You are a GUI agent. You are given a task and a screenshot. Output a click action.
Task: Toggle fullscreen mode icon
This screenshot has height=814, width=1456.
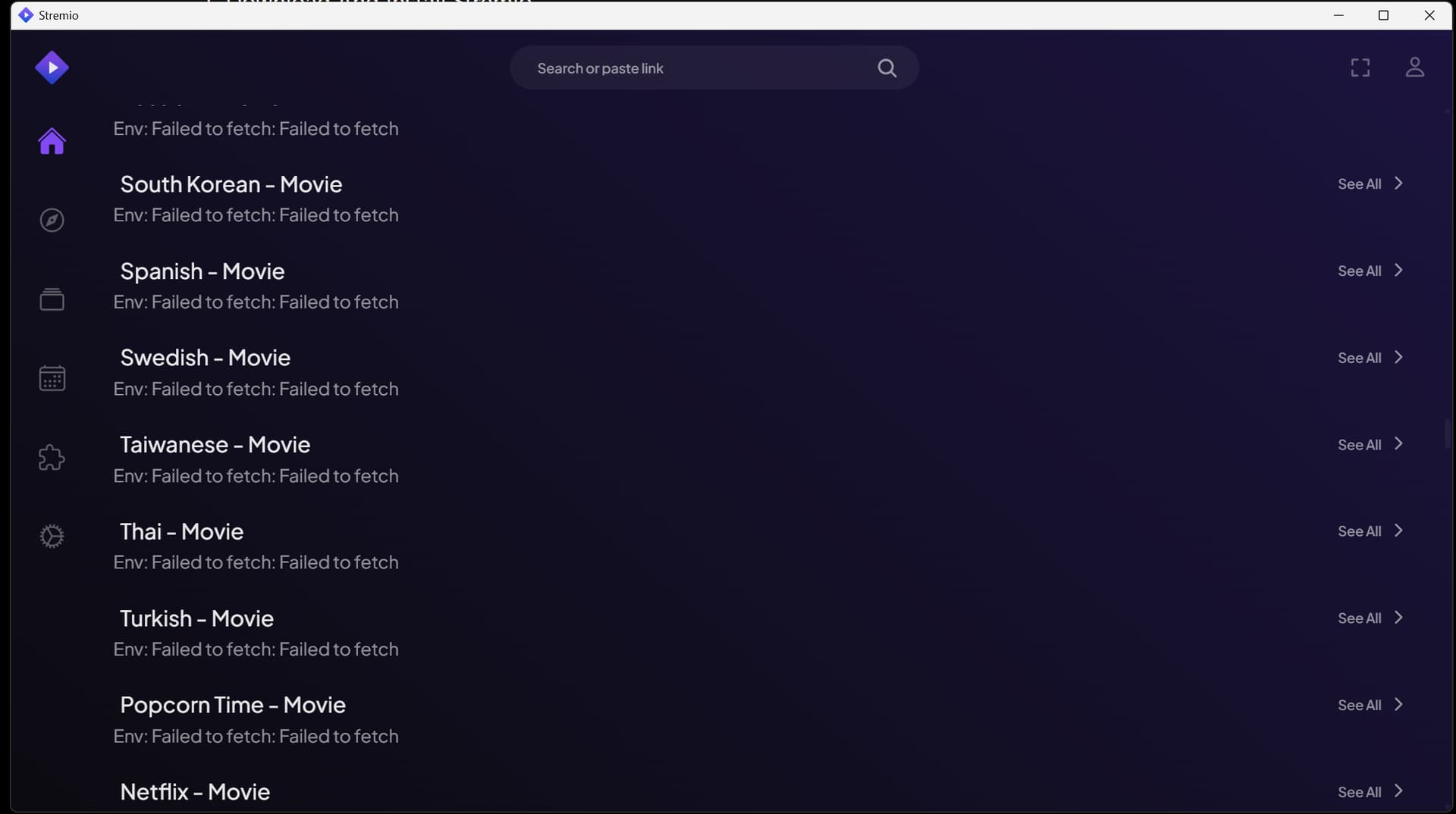tap(1360, 67)
